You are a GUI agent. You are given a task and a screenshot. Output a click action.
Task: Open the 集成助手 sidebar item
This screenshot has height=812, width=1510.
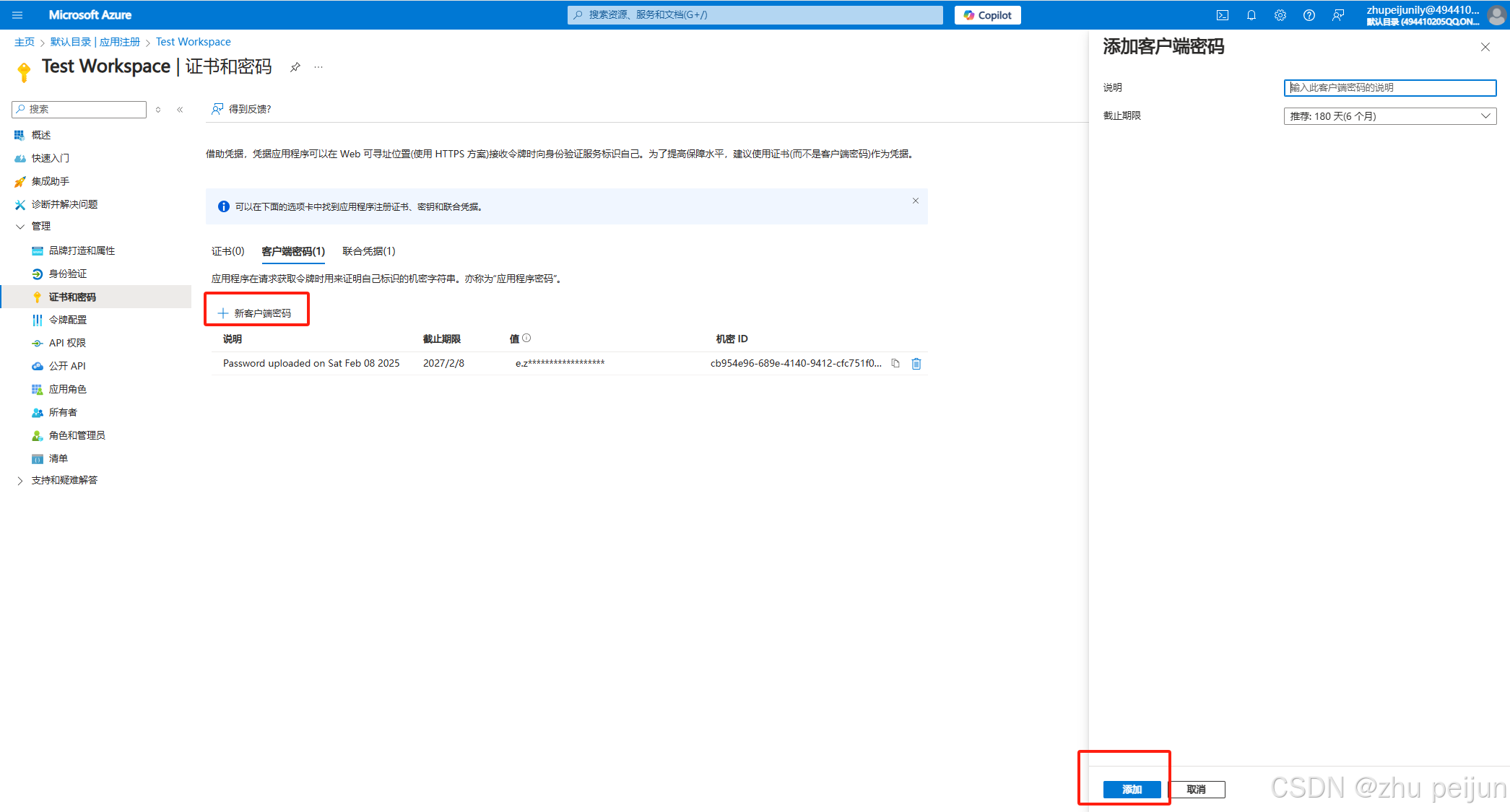pos(51,181)
